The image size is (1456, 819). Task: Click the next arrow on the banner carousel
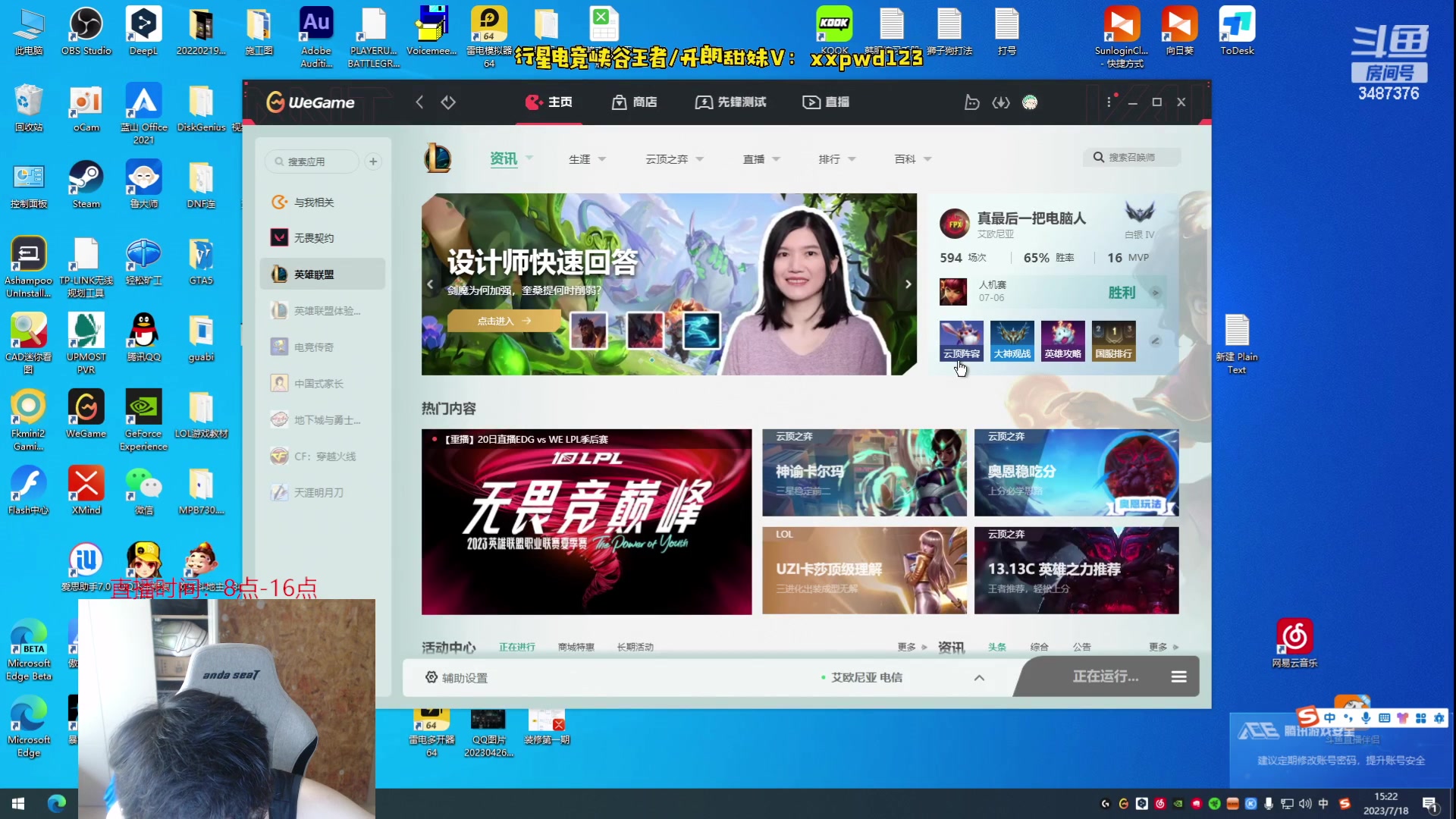tap(908, 284)
